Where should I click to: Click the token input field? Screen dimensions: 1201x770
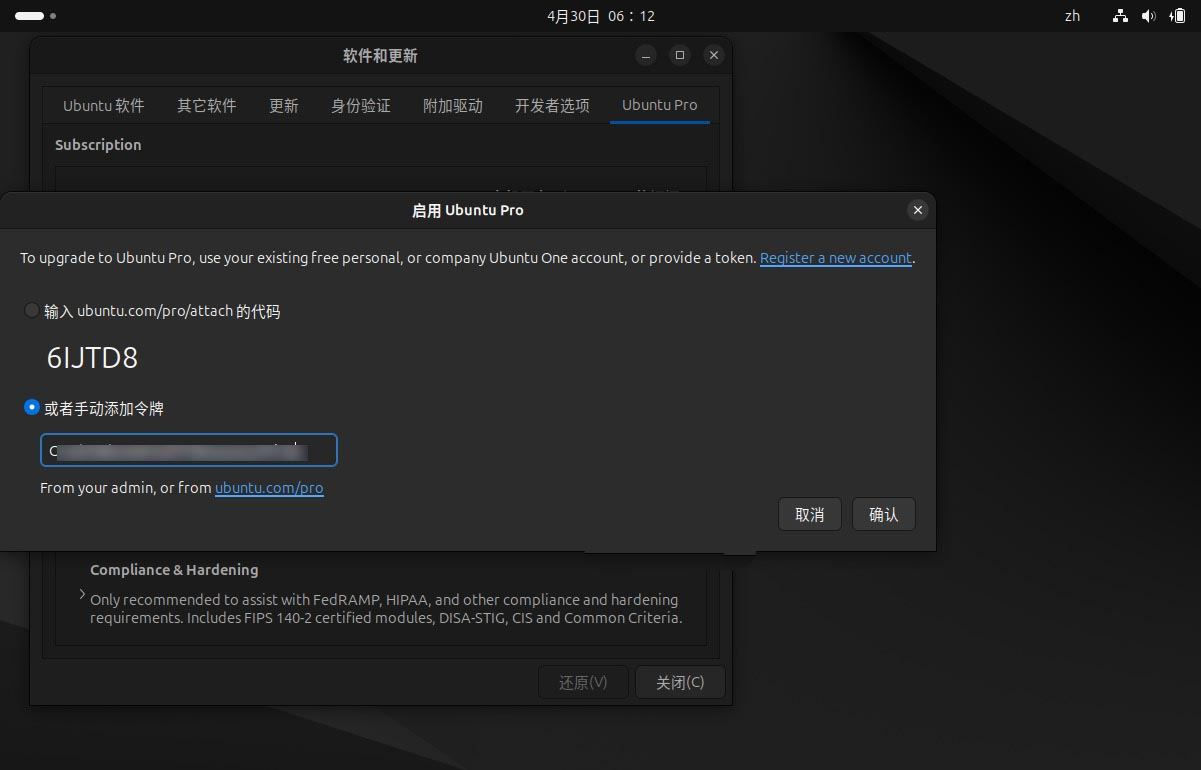click(188, 450)
